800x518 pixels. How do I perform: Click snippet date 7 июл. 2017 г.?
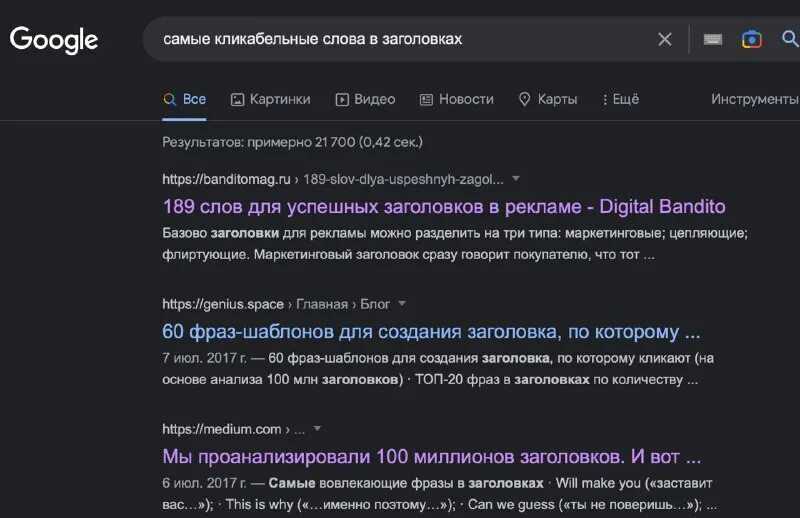205,358
